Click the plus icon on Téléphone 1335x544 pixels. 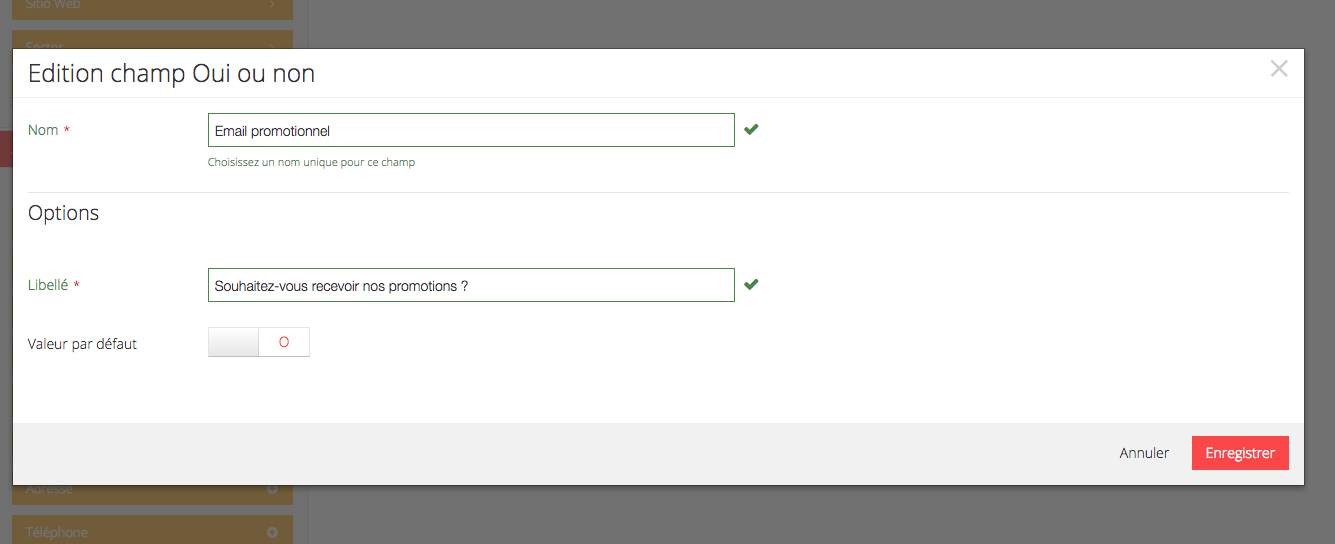click(272, 532)
